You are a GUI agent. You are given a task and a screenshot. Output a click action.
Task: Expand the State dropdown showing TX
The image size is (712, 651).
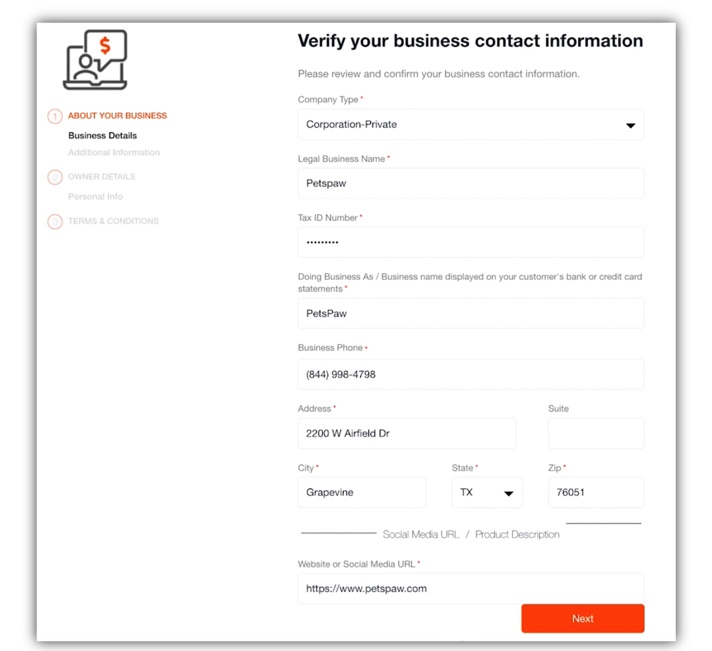tap(487, 493)
